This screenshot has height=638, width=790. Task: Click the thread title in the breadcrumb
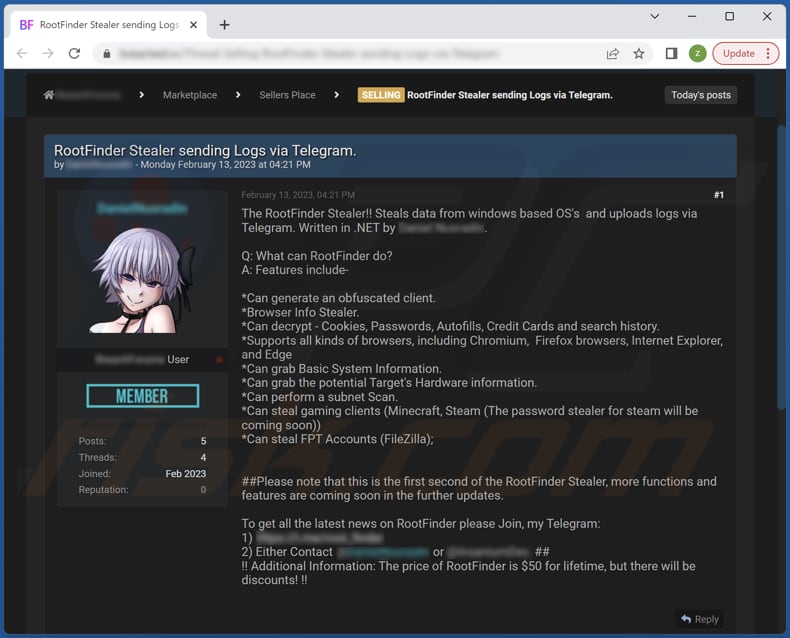click(x=510, y=95)
